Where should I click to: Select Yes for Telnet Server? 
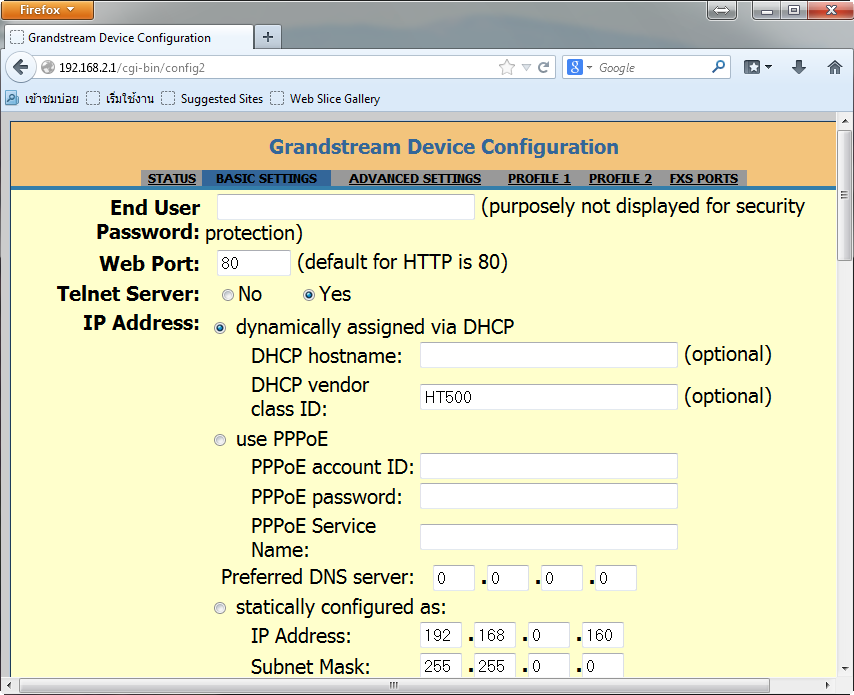309,295
